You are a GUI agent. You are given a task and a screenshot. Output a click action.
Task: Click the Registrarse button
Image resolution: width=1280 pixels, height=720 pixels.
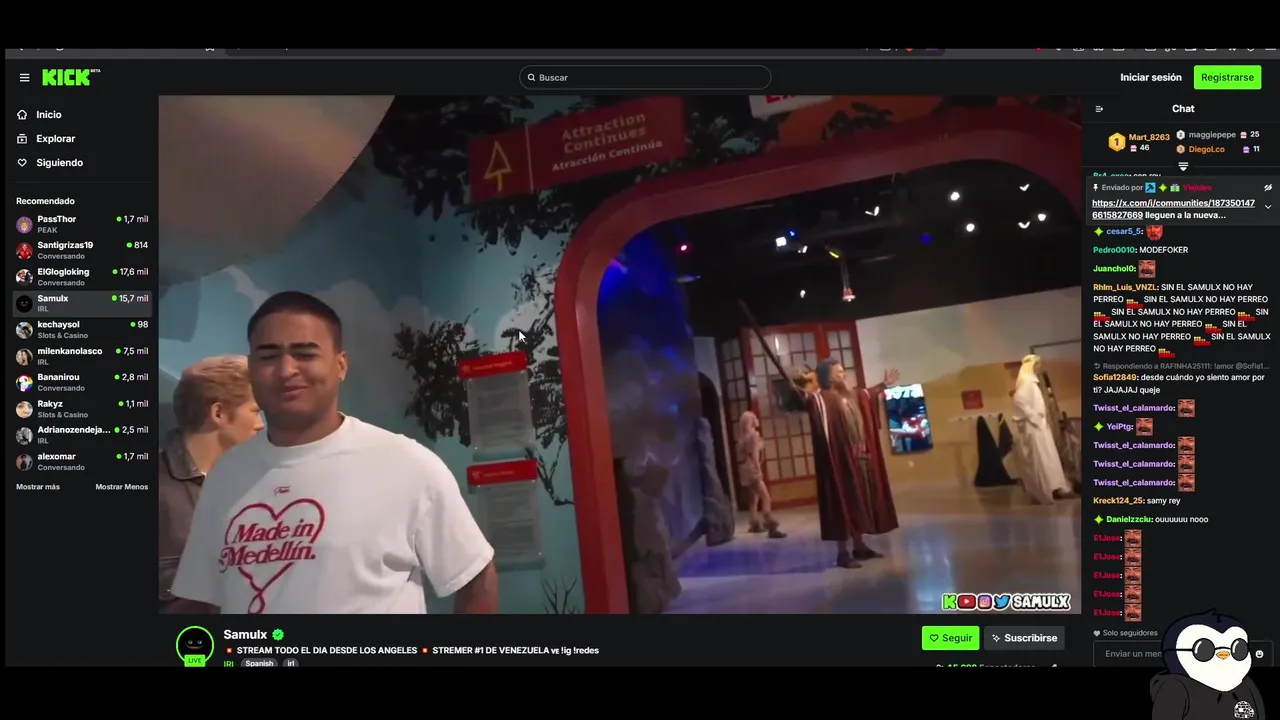click(x=1227, y=77)
